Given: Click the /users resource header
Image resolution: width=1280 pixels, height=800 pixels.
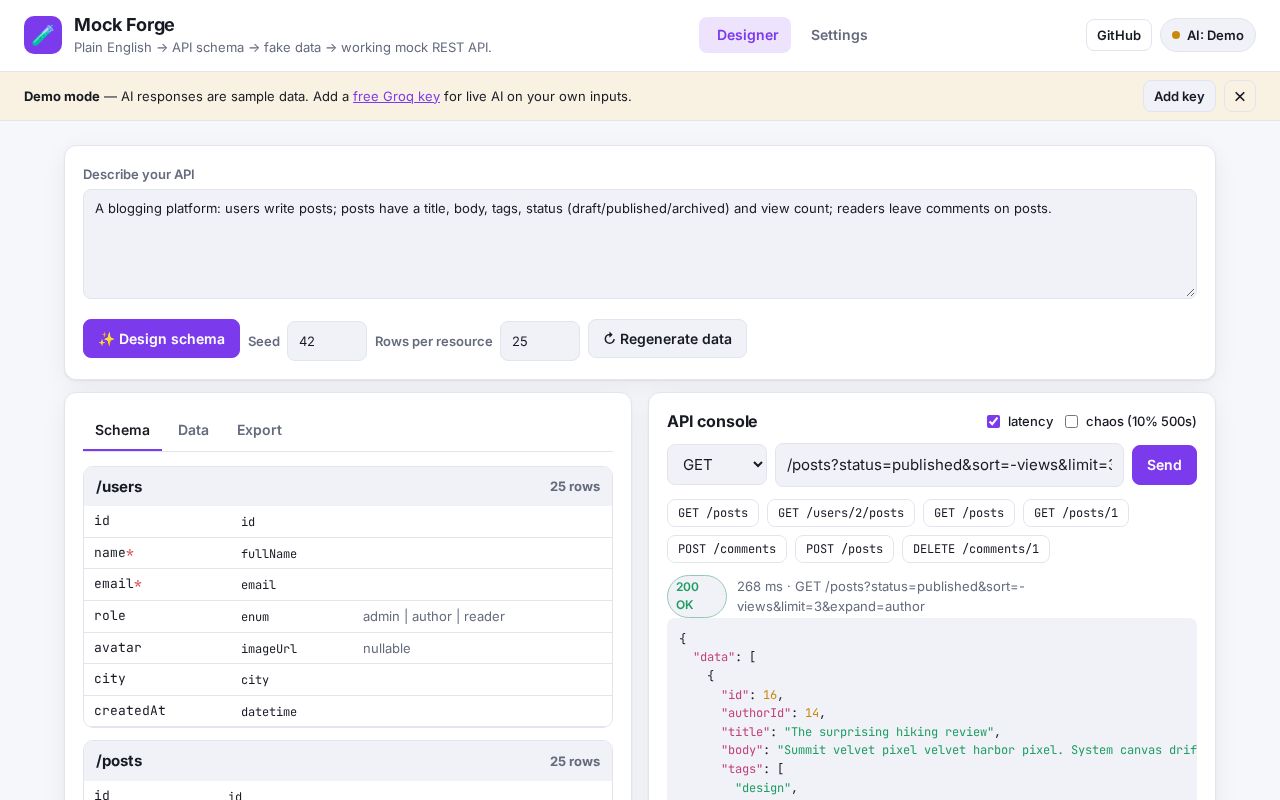Looking at the screenshot, I should pos(348,487).
